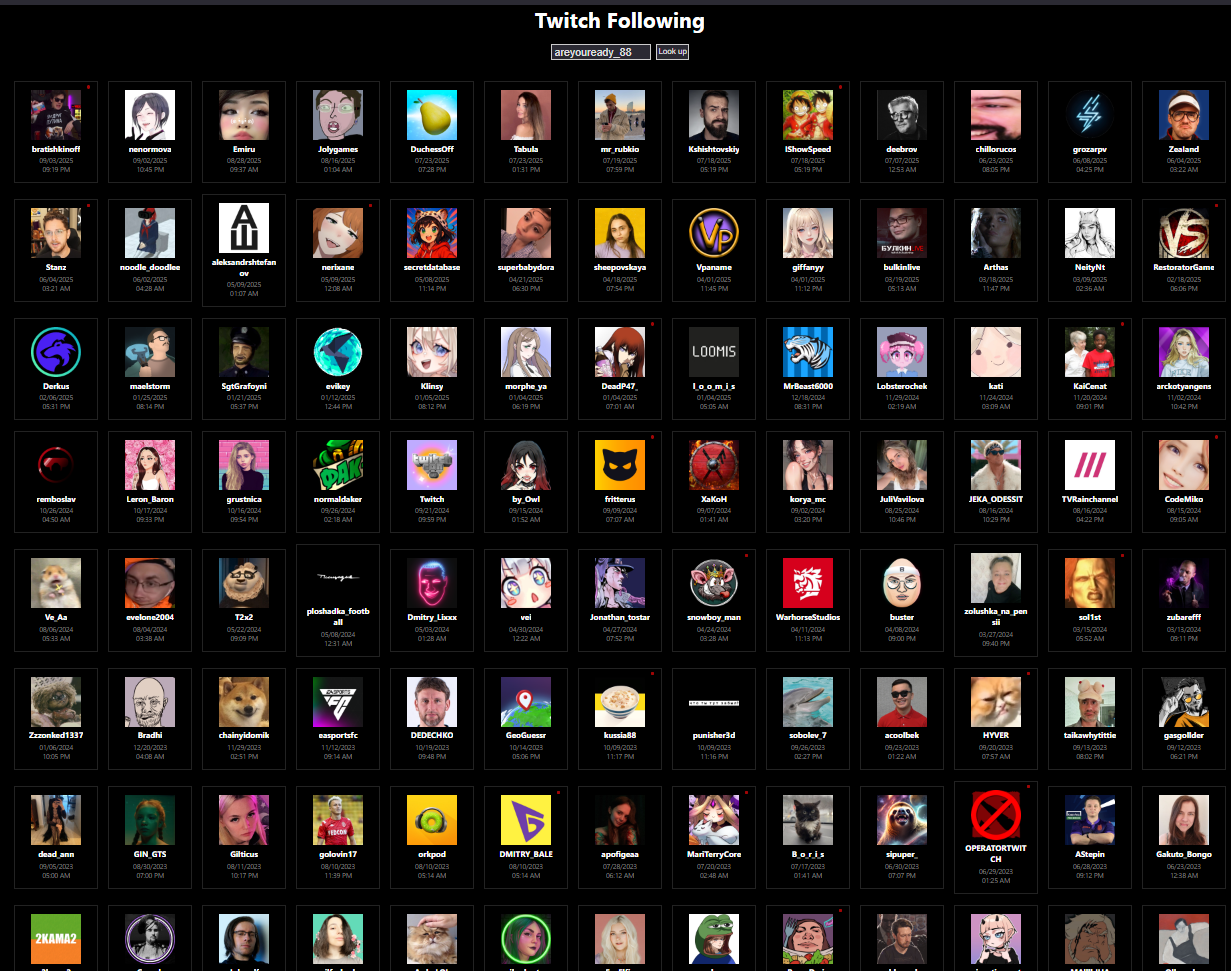Open DMITRY_BALE purple logo

pyautogui.click(x=526, y=820)
